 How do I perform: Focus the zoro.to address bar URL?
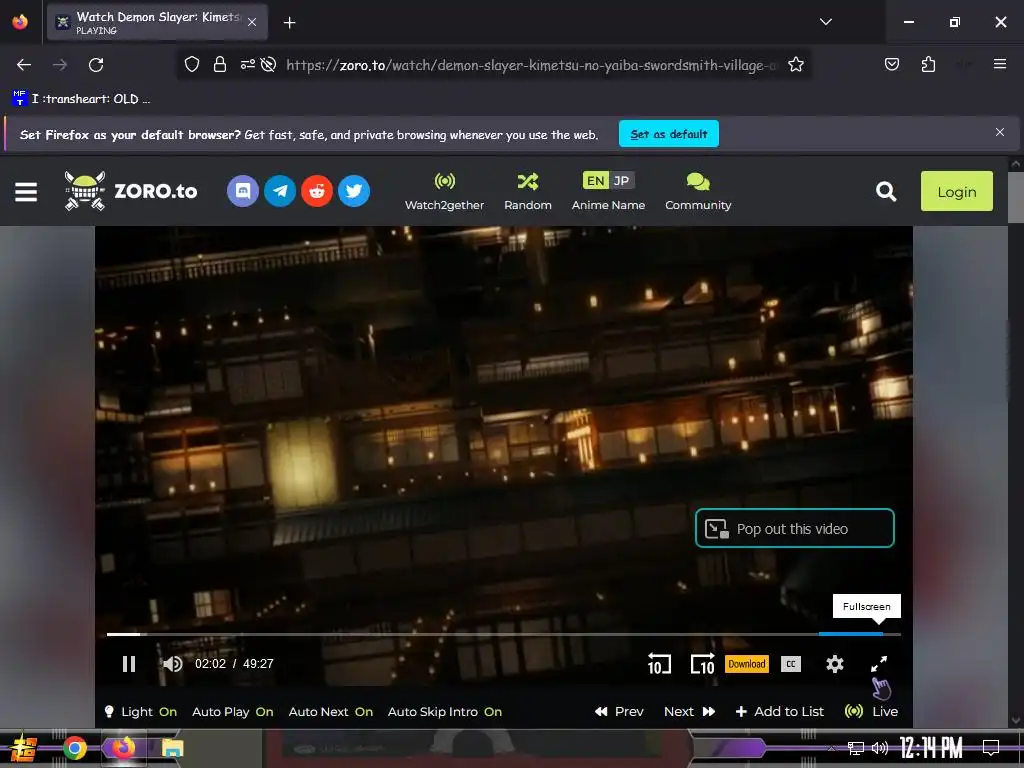coord(532,65)
